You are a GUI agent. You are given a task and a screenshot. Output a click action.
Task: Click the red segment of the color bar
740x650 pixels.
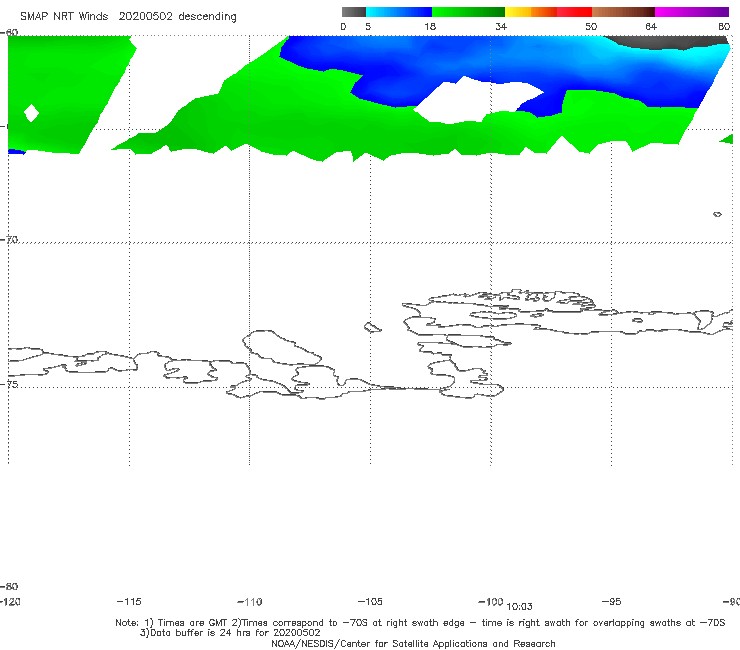pos(574,12)
